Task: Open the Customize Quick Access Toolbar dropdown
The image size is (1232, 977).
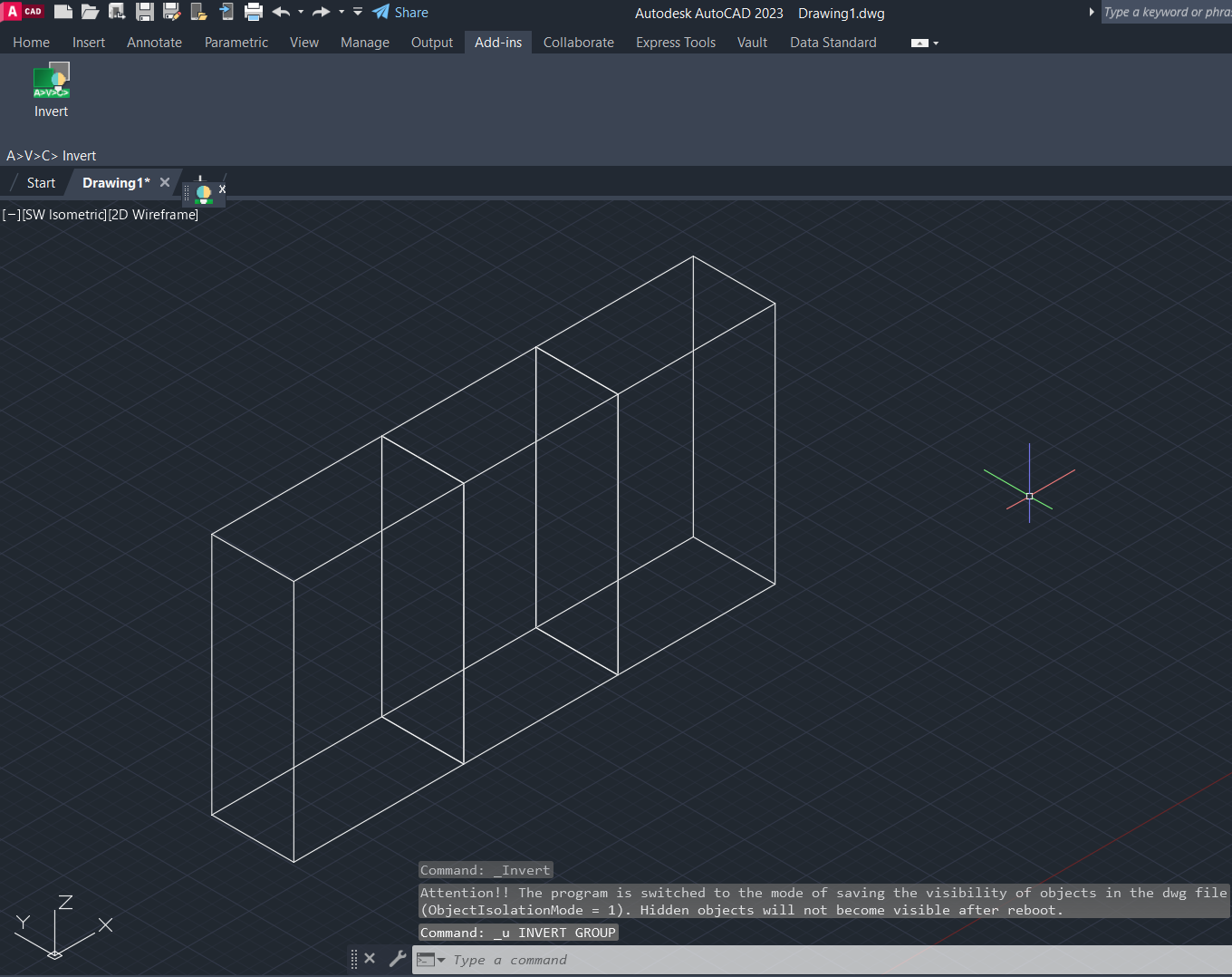Action: (358, 12)
